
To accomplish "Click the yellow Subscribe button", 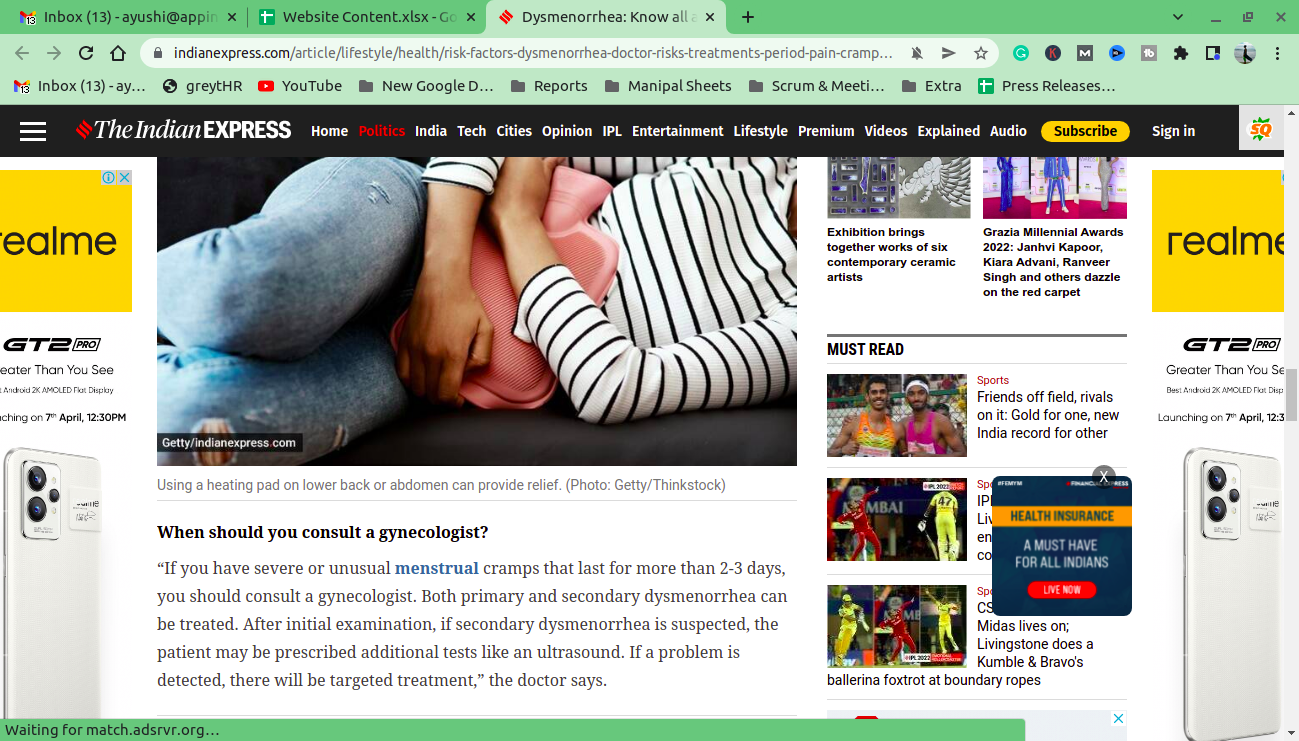I will point(1084,131).
